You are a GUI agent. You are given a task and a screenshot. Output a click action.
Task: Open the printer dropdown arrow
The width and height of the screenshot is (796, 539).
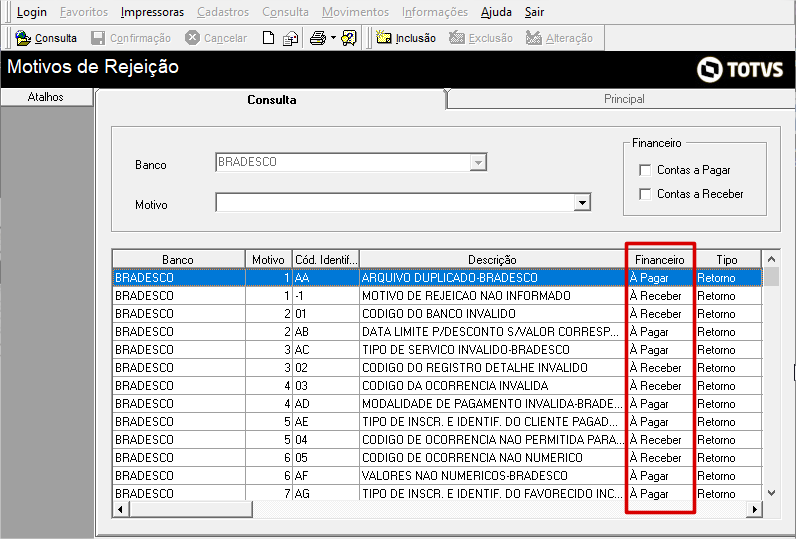point(333,38)
